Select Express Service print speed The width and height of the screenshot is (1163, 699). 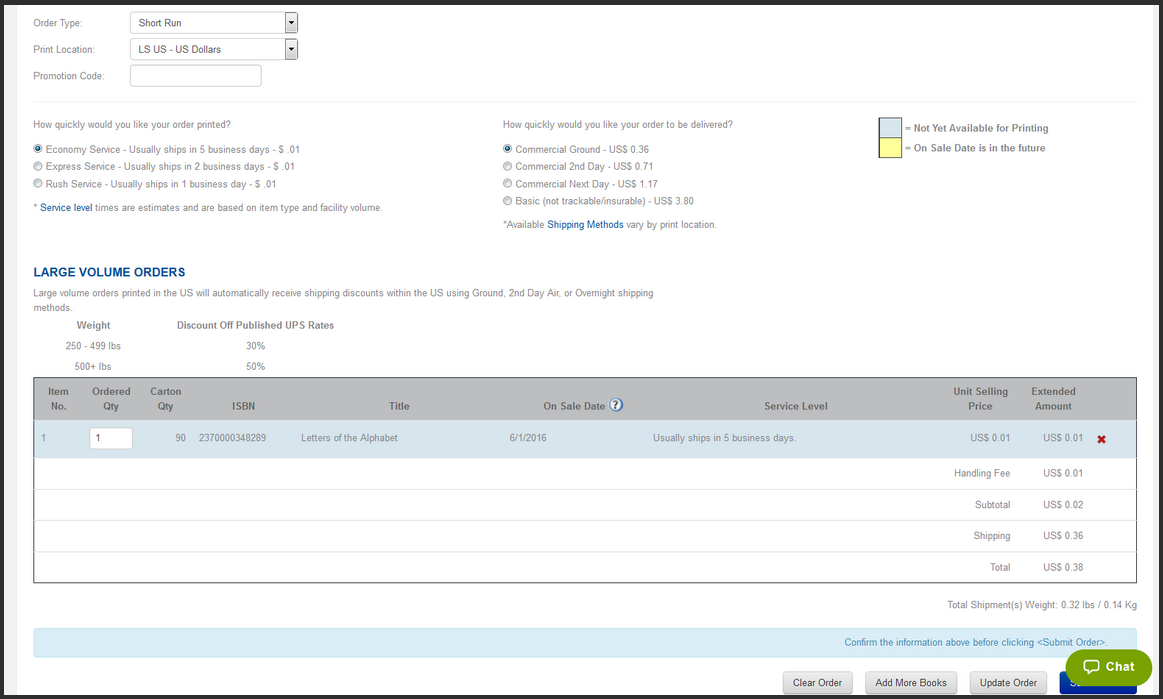(39, 166)
